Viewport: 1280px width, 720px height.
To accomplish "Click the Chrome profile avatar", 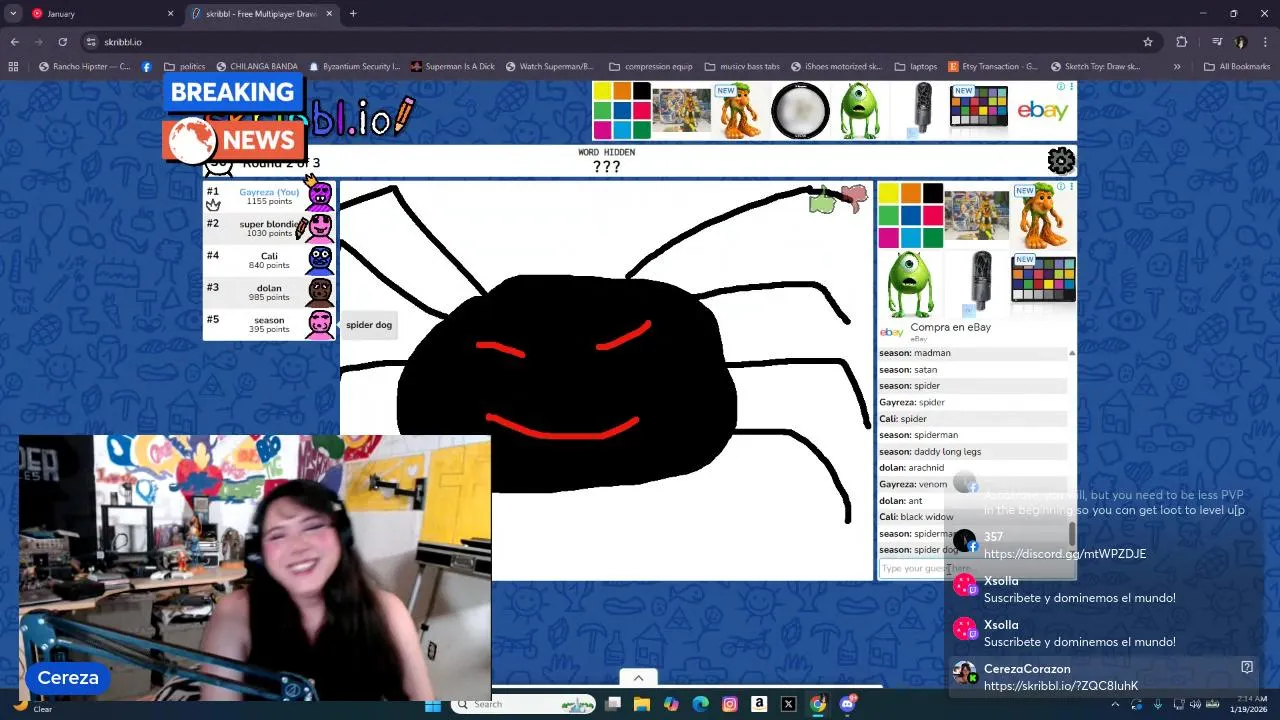I will point(1241,42).
